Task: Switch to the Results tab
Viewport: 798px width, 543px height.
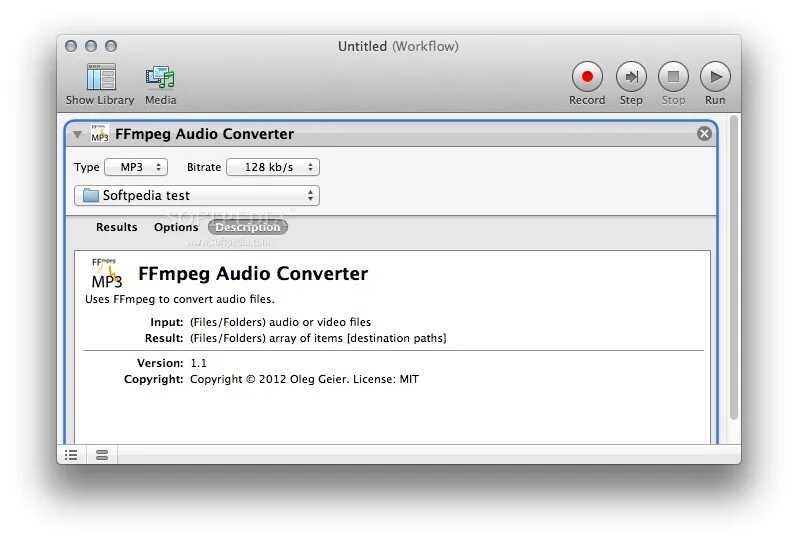Action: tap(117, 227)
